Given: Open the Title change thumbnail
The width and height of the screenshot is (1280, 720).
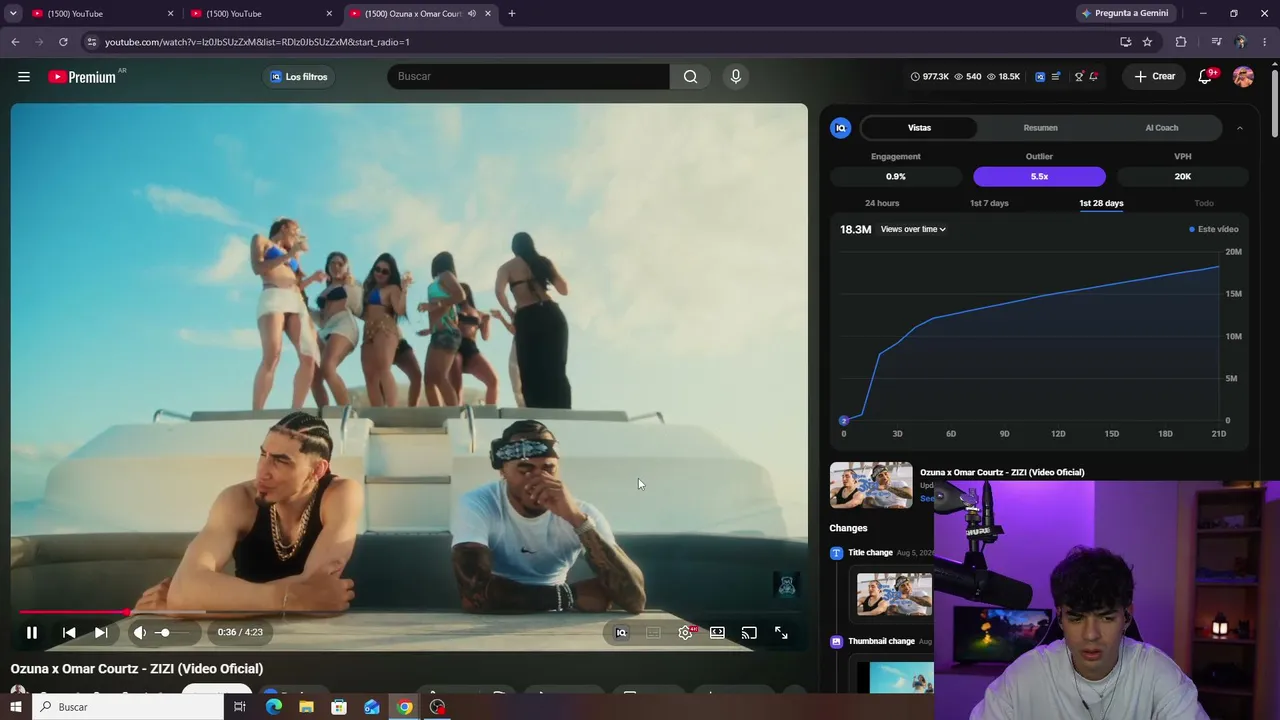Looking at the screenshot, I should [x=894, y=594].
